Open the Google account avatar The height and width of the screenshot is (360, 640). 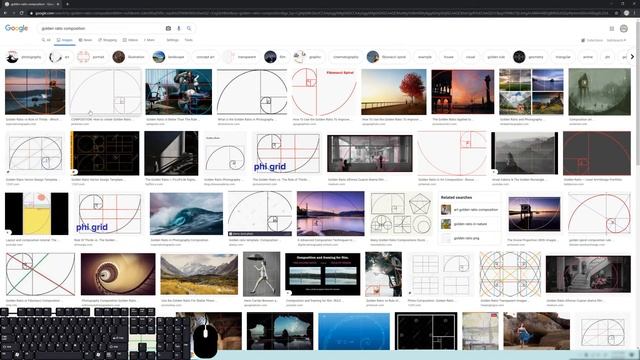[x=624, y=29]
